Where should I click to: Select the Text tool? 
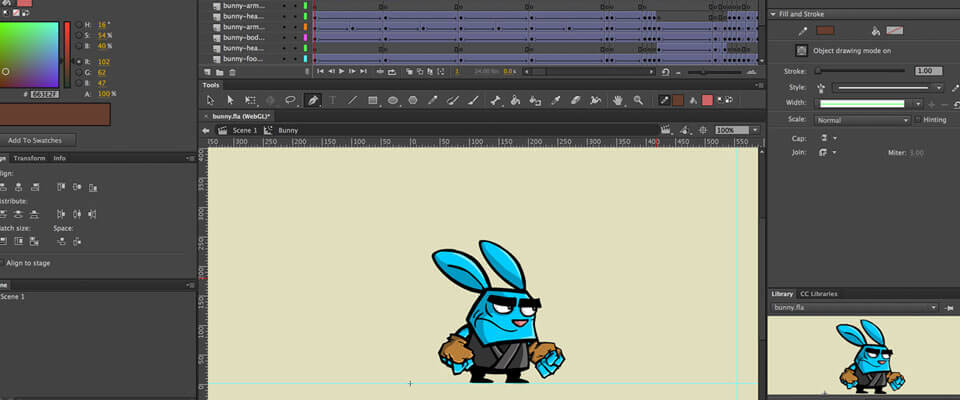point(332,100)
